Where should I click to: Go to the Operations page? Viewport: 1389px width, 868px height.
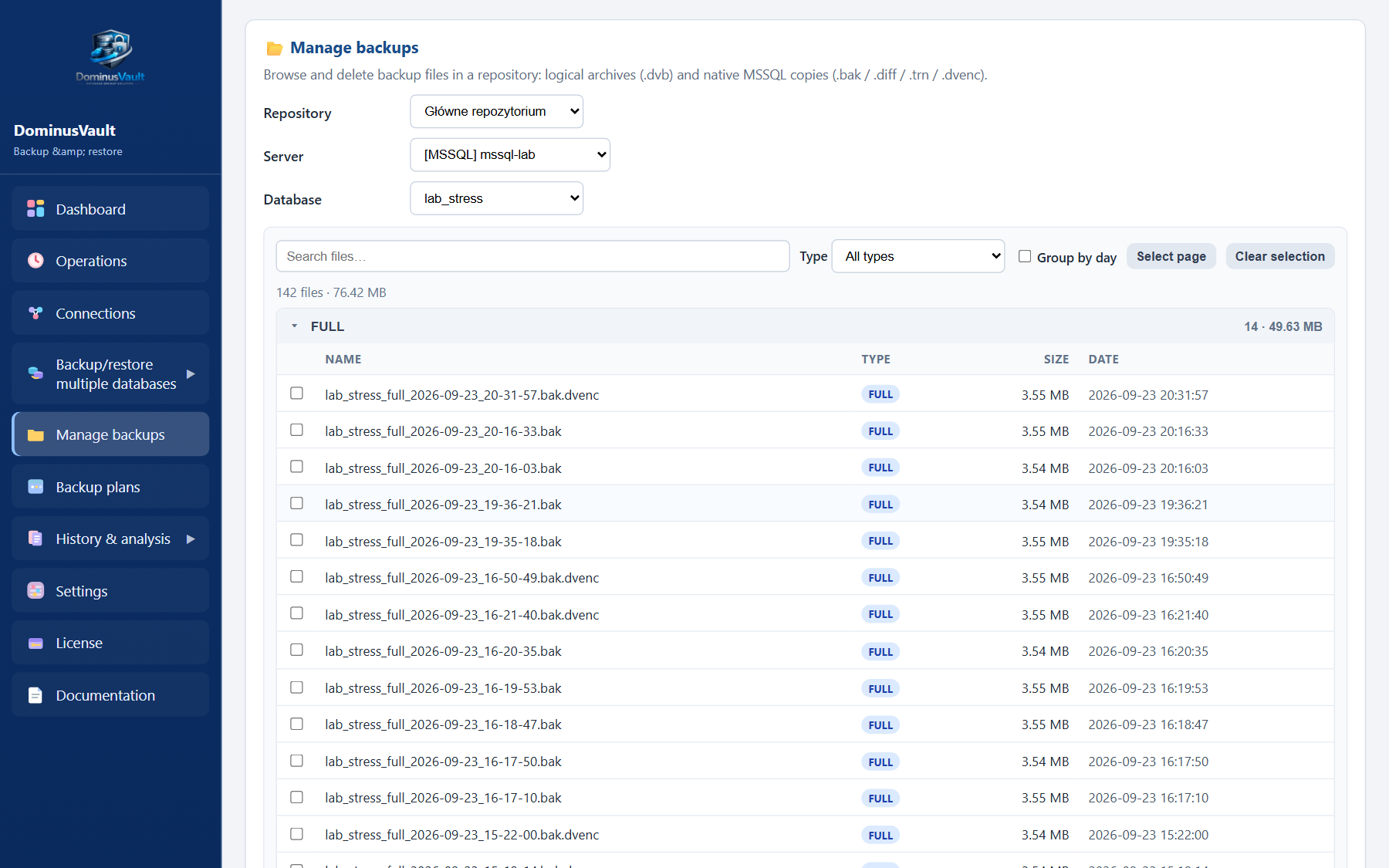tap(110, 261)
